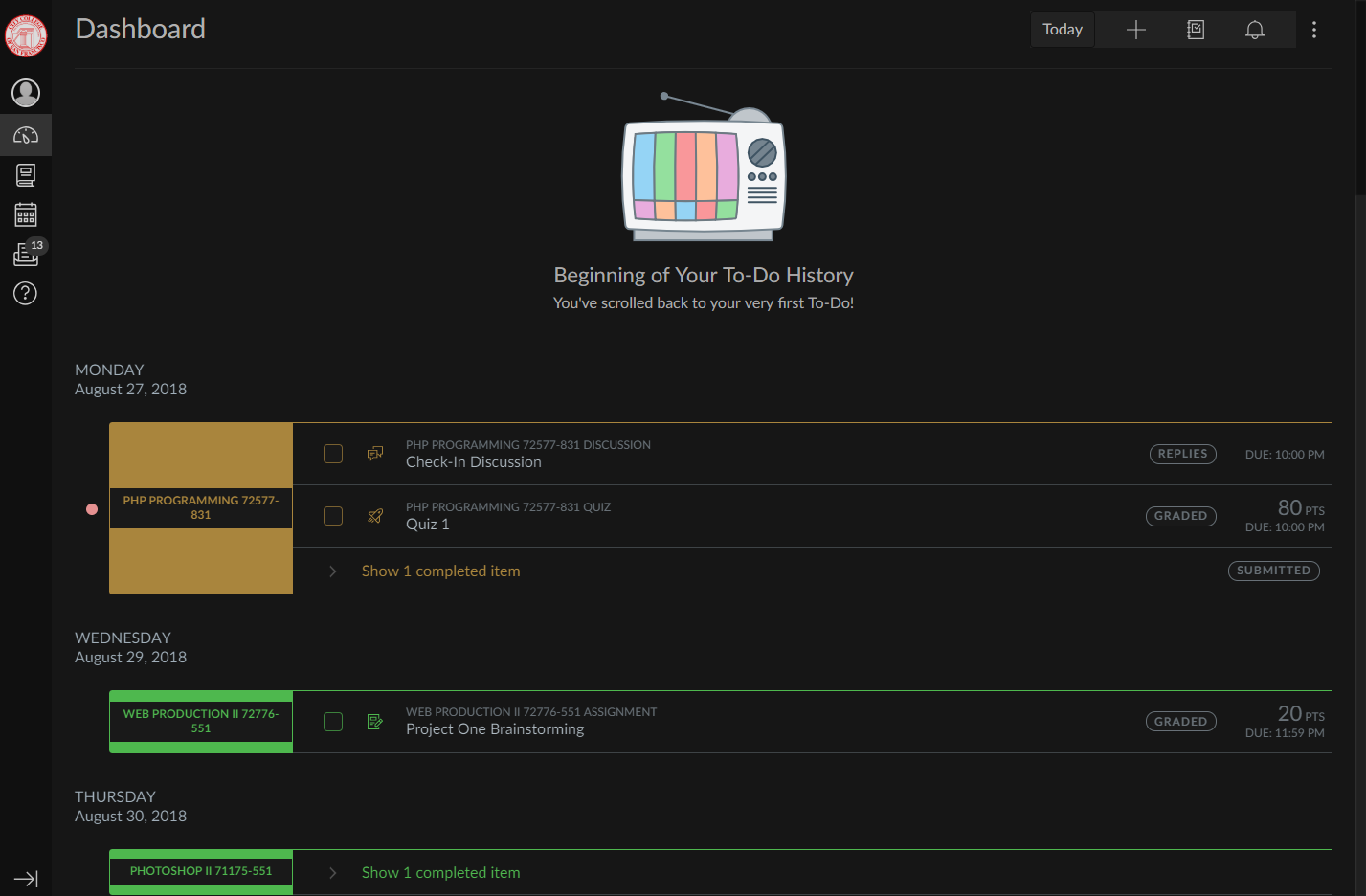Open Courses from the sidebar book icon
Screen dimensions: 1366x896
pyautogui.click(x=26, y=174)
